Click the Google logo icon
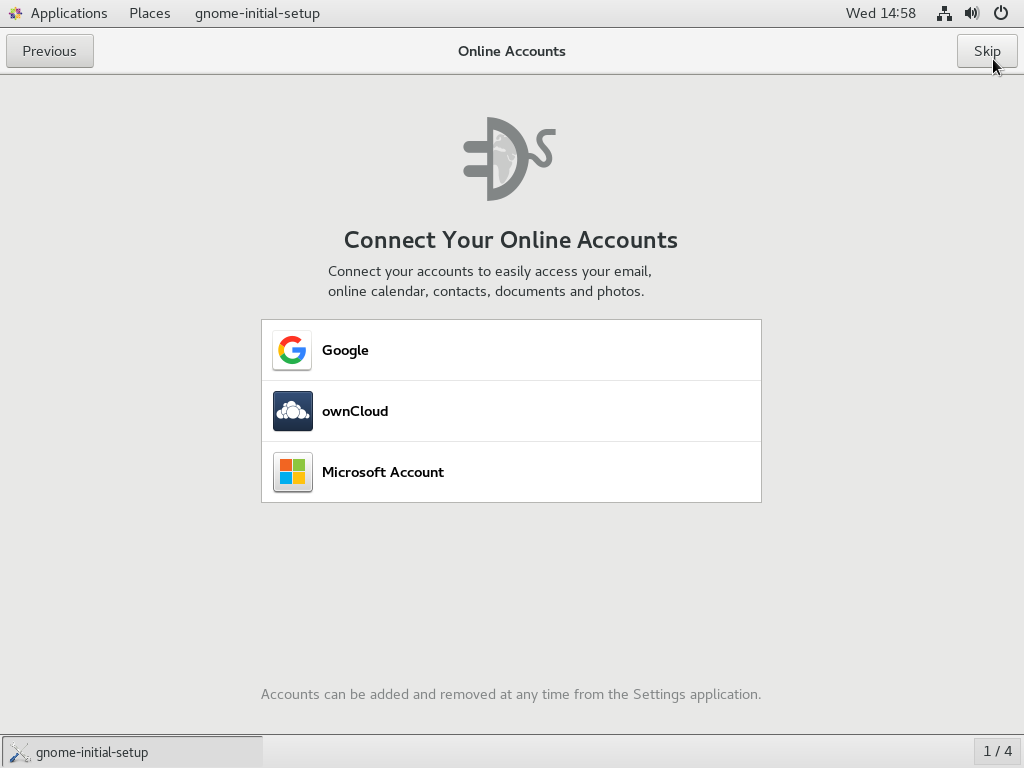Viewport: 1024px width, 768px height. [x=292, y=351]
